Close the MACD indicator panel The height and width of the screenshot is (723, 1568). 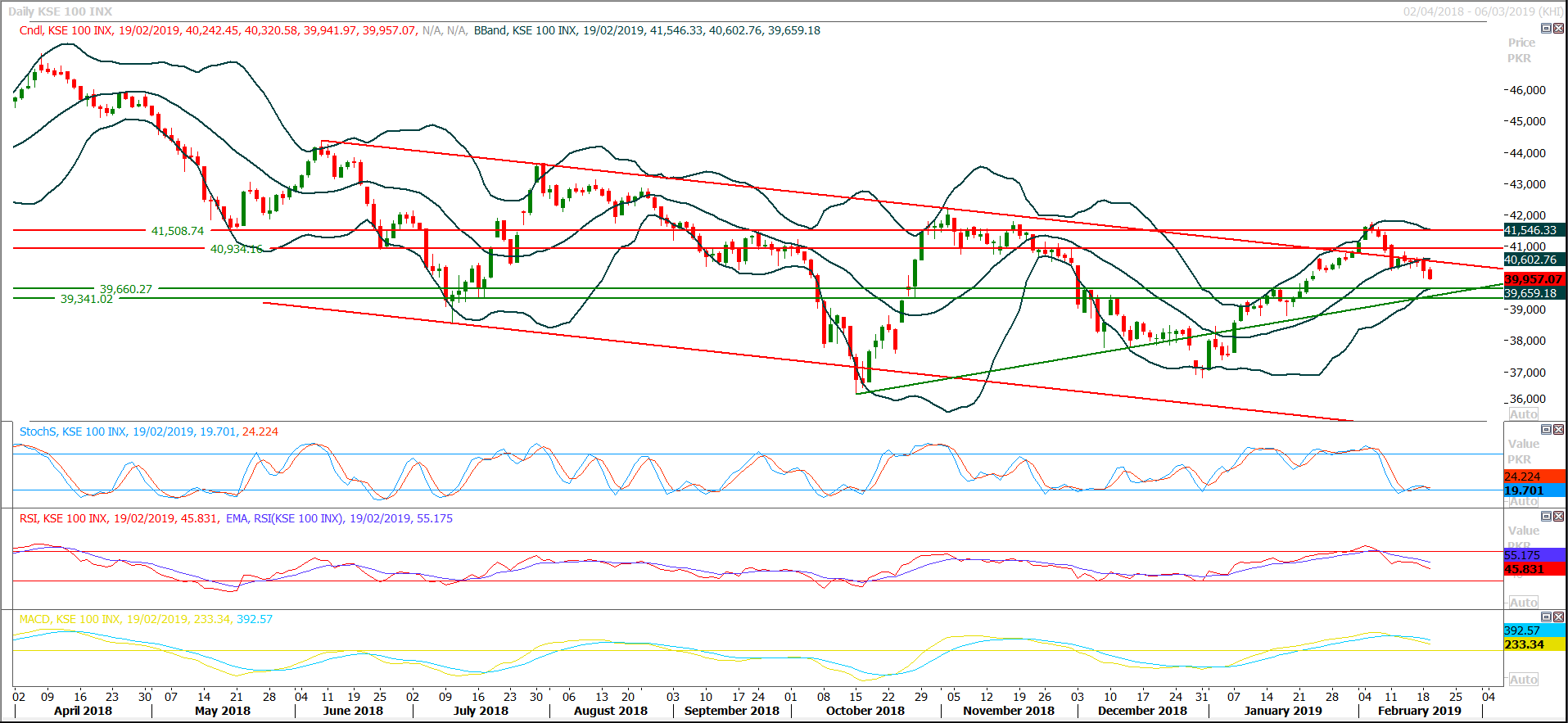click(1558, 617)
